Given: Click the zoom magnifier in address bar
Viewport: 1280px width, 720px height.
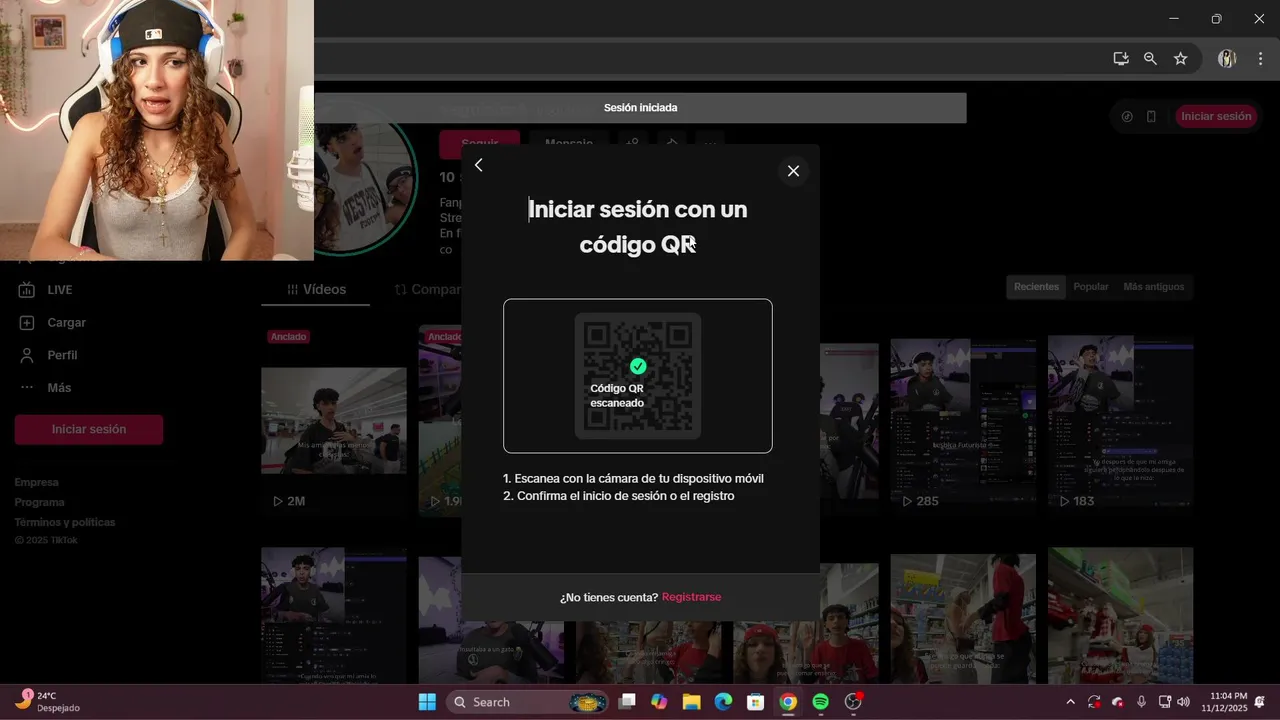Looking at the screenshot, I should click(1150, 59).
